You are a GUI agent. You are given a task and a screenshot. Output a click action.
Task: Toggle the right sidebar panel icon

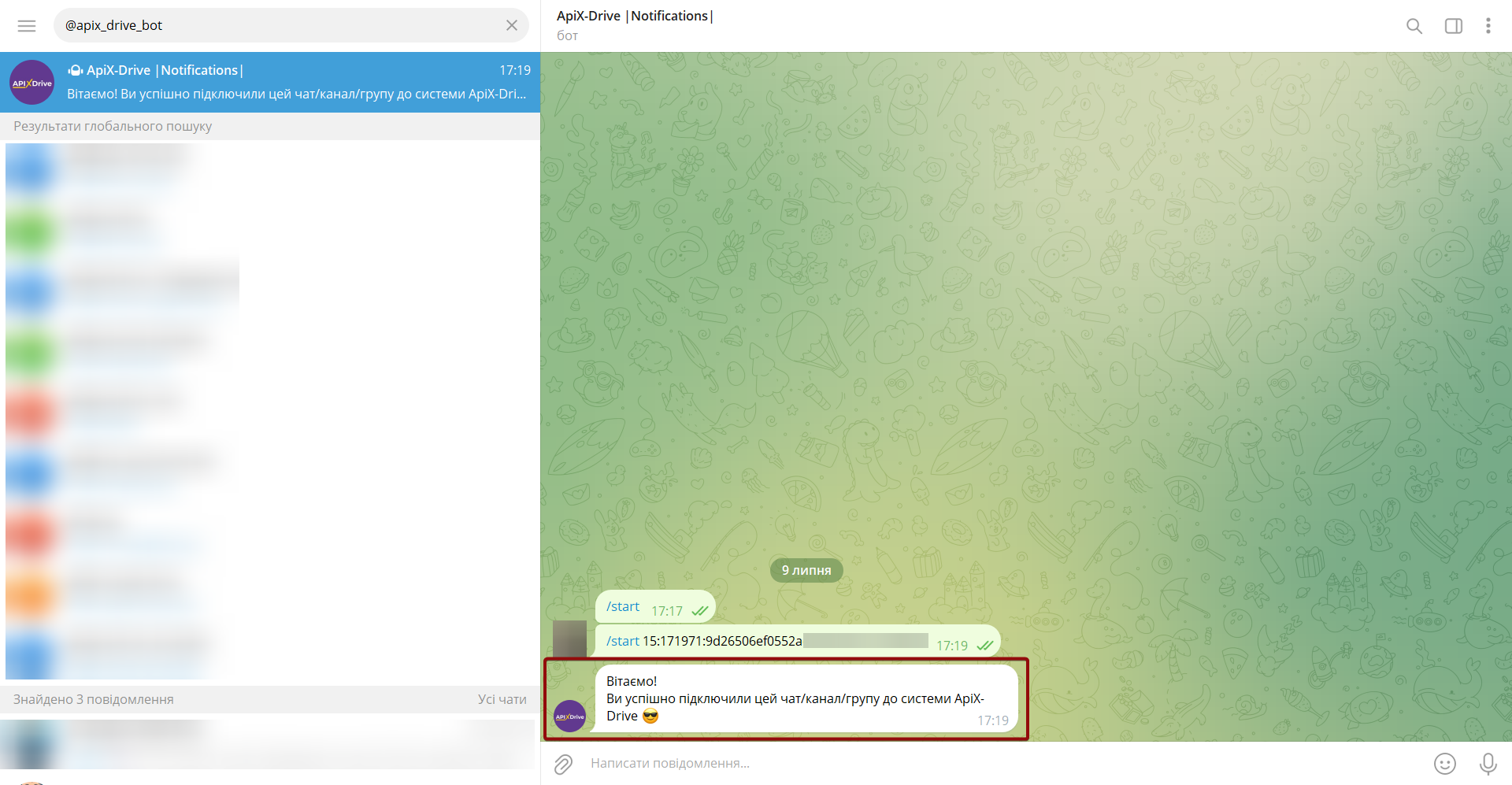1454,26
